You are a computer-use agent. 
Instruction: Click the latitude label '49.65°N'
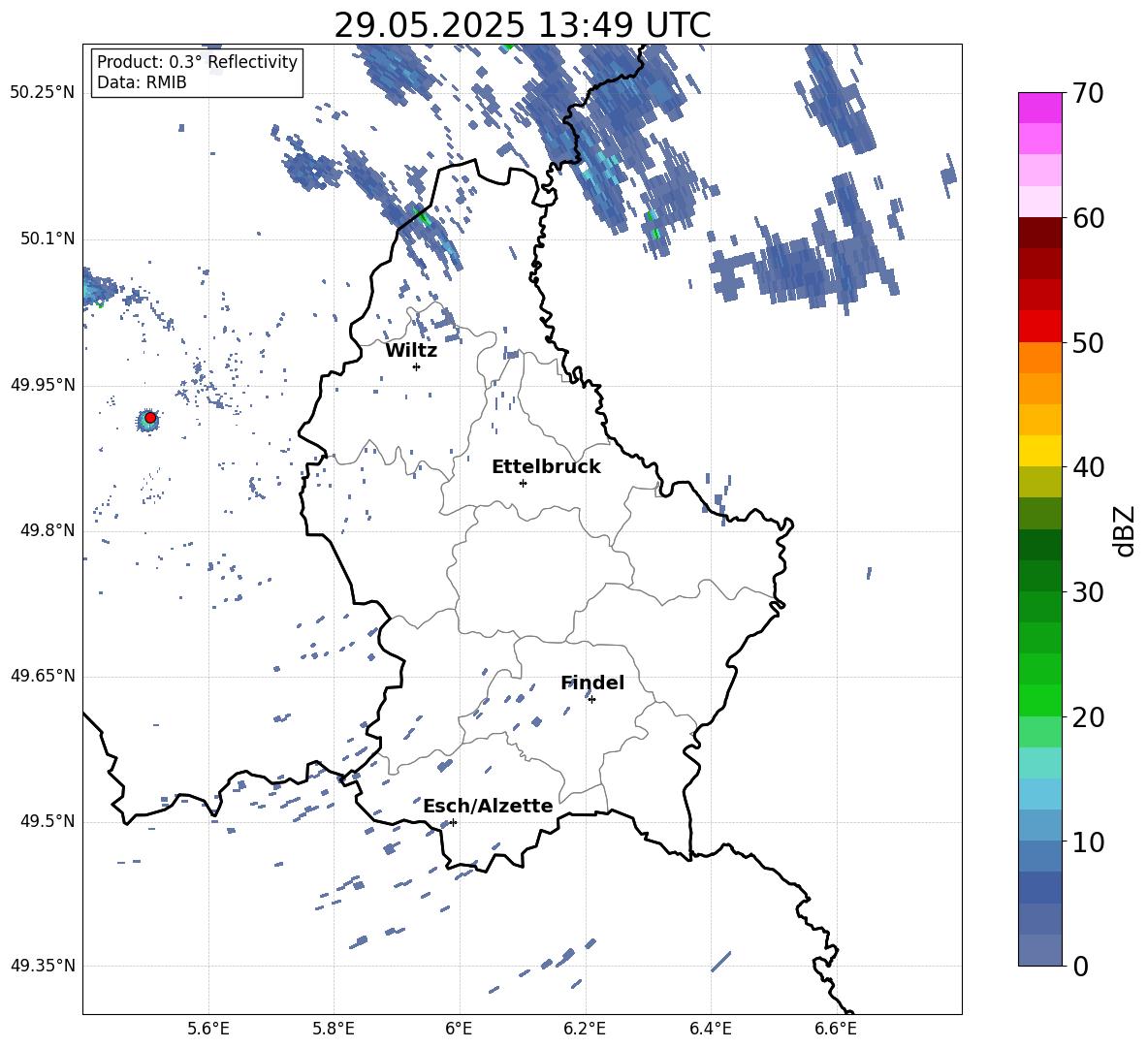(x=43, y=676)
